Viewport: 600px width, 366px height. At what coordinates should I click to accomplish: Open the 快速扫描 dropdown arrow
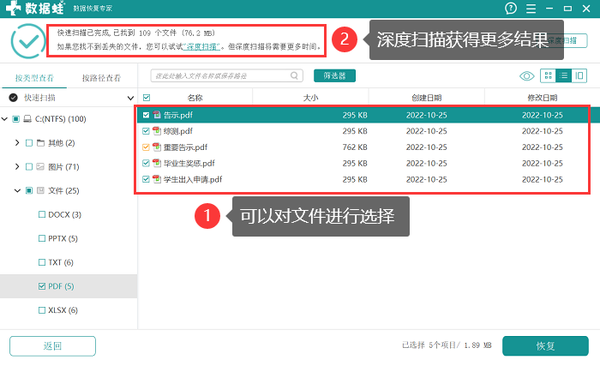(130, 98)
